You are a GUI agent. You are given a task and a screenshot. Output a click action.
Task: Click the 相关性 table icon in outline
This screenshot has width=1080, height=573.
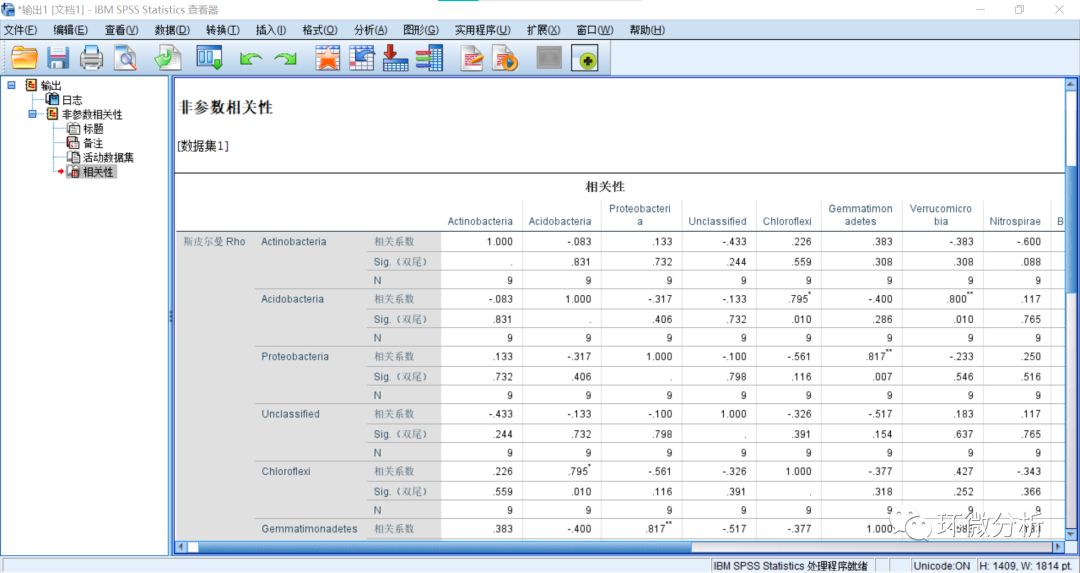[73, 171]
